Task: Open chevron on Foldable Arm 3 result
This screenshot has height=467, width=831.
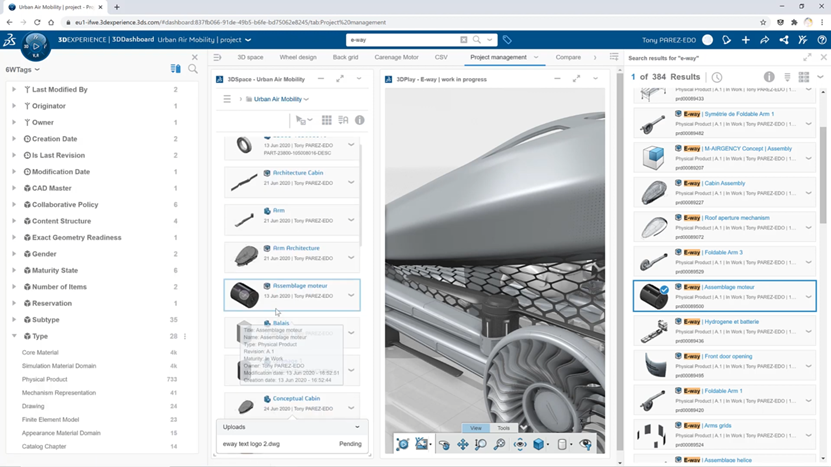Action: pos(809,262)
